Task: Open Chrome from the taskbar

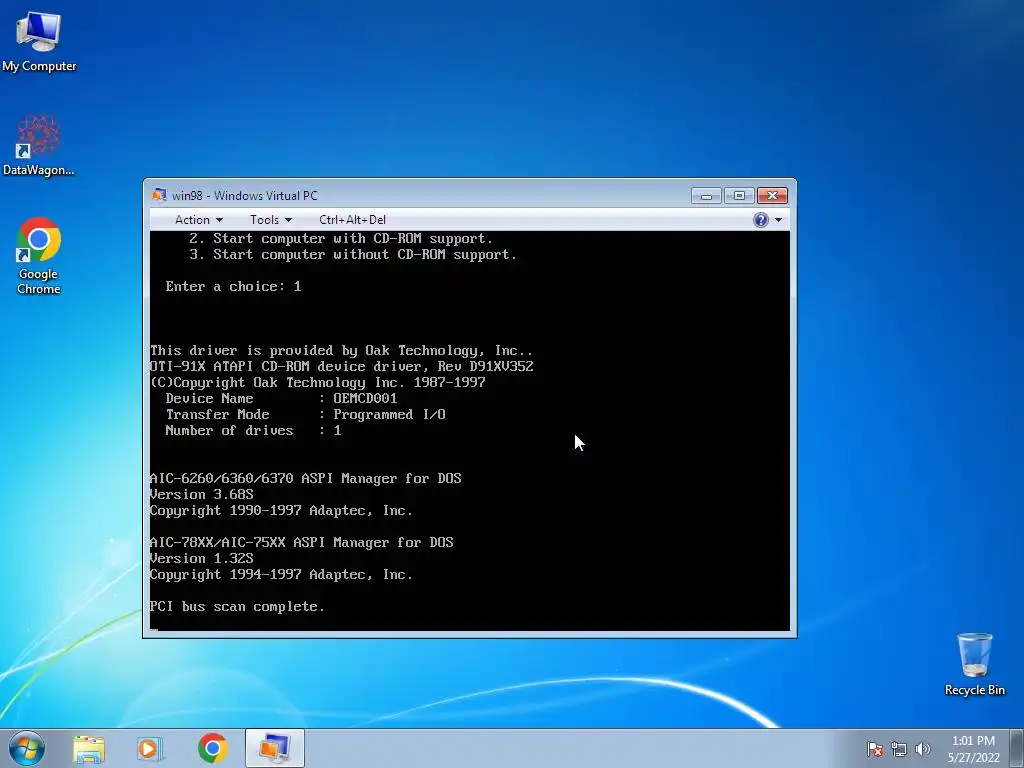Action: pyautogui.click(x=212, y=748)
